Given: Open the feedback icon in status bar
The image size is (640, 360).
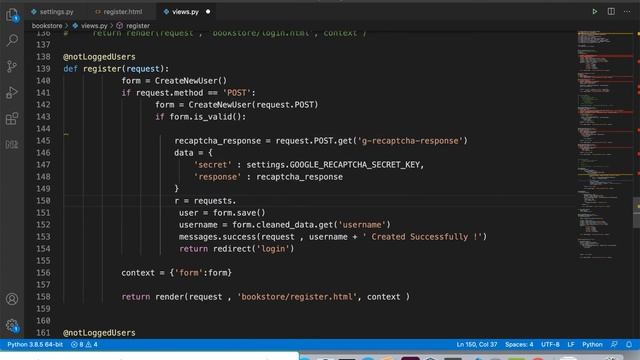Looking at the screenshot, I should [x=614, y=344].
